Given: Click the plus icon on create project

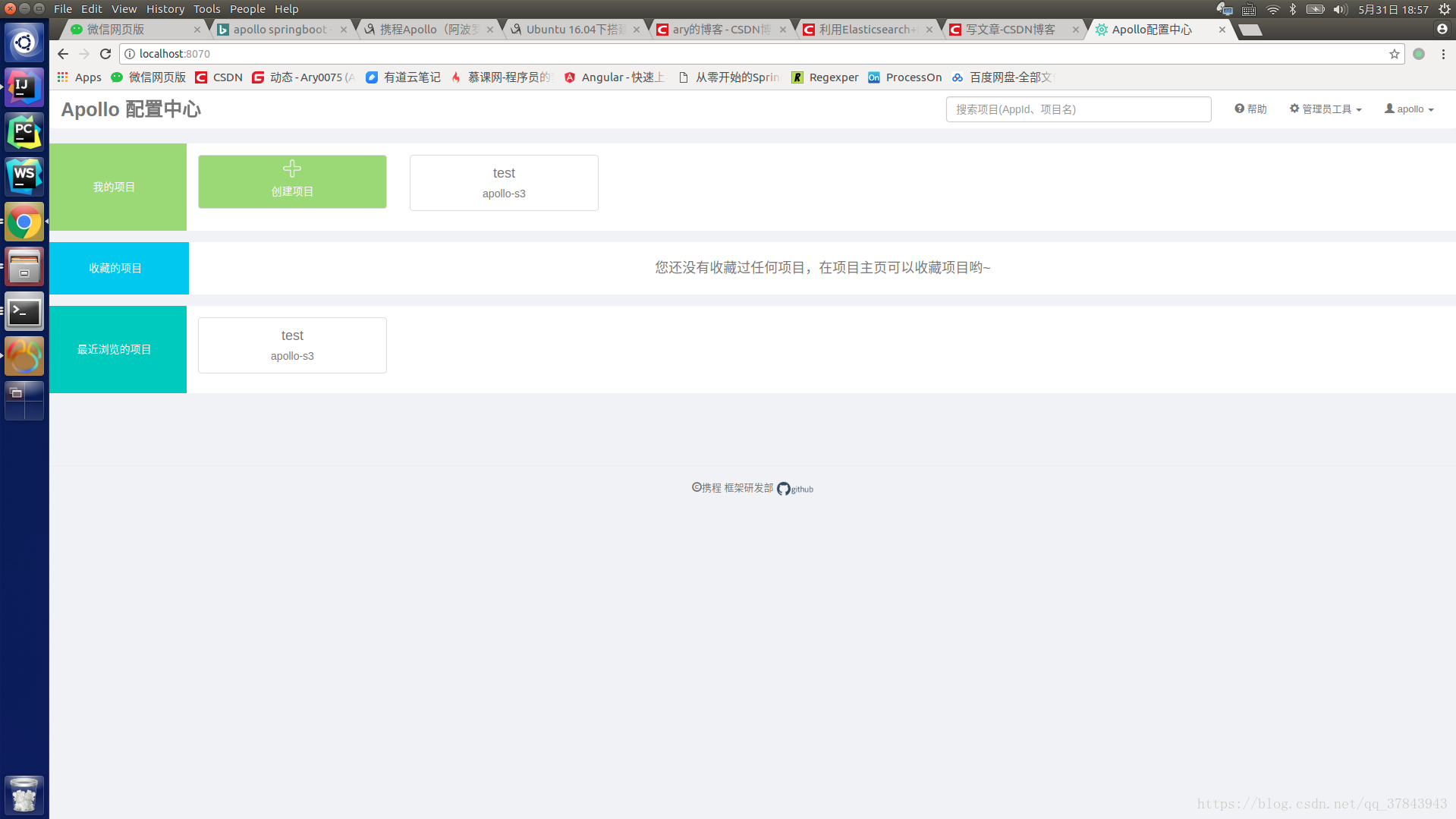Looking at the screenshot, I should 292,169.
